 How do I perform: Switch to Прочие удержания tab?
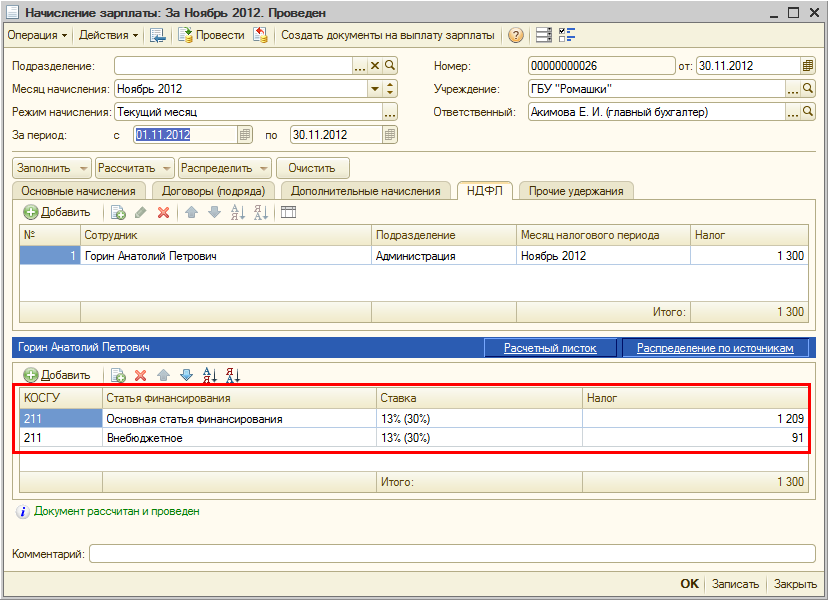click(576, 191)
